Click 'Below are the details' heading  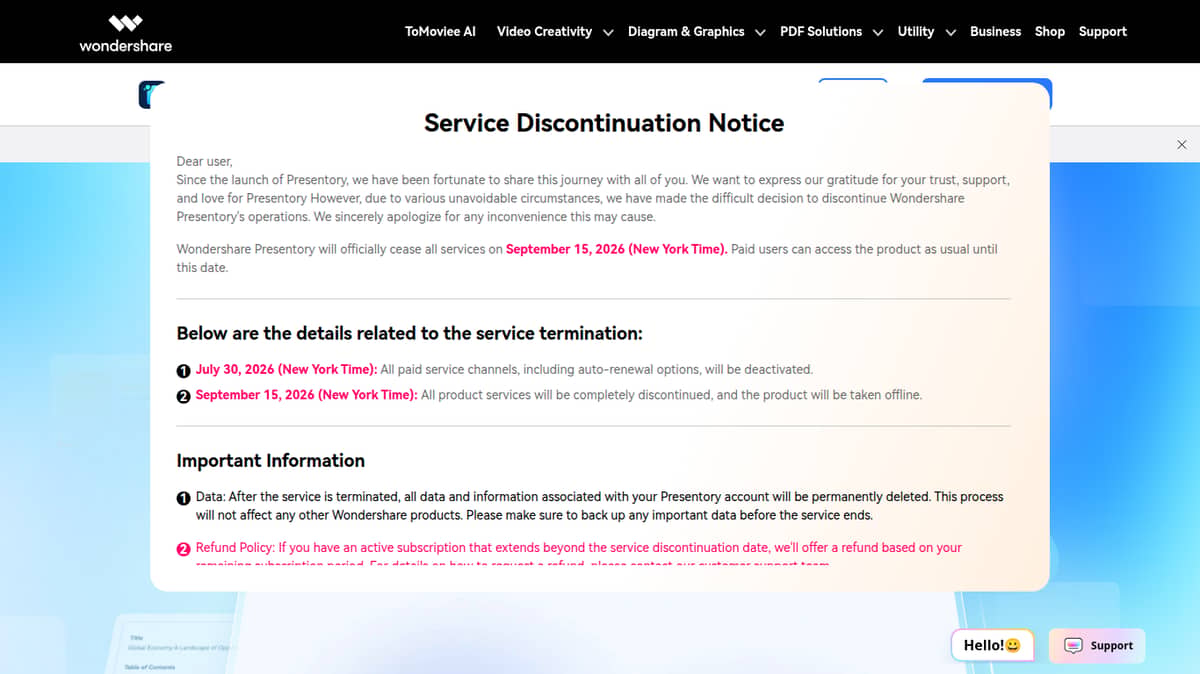410,333
